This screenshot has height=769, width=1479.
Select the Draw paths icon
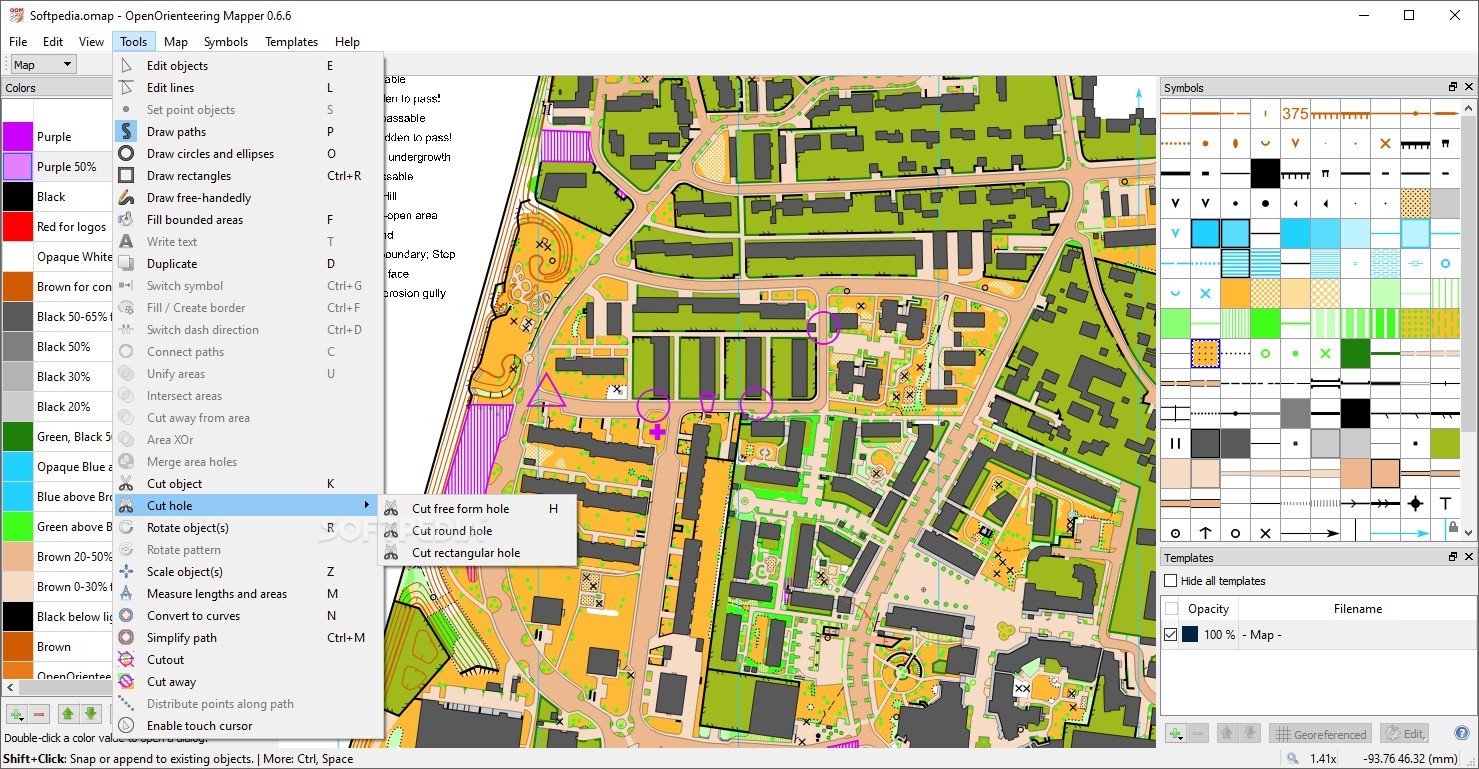(x=126, y=132)
